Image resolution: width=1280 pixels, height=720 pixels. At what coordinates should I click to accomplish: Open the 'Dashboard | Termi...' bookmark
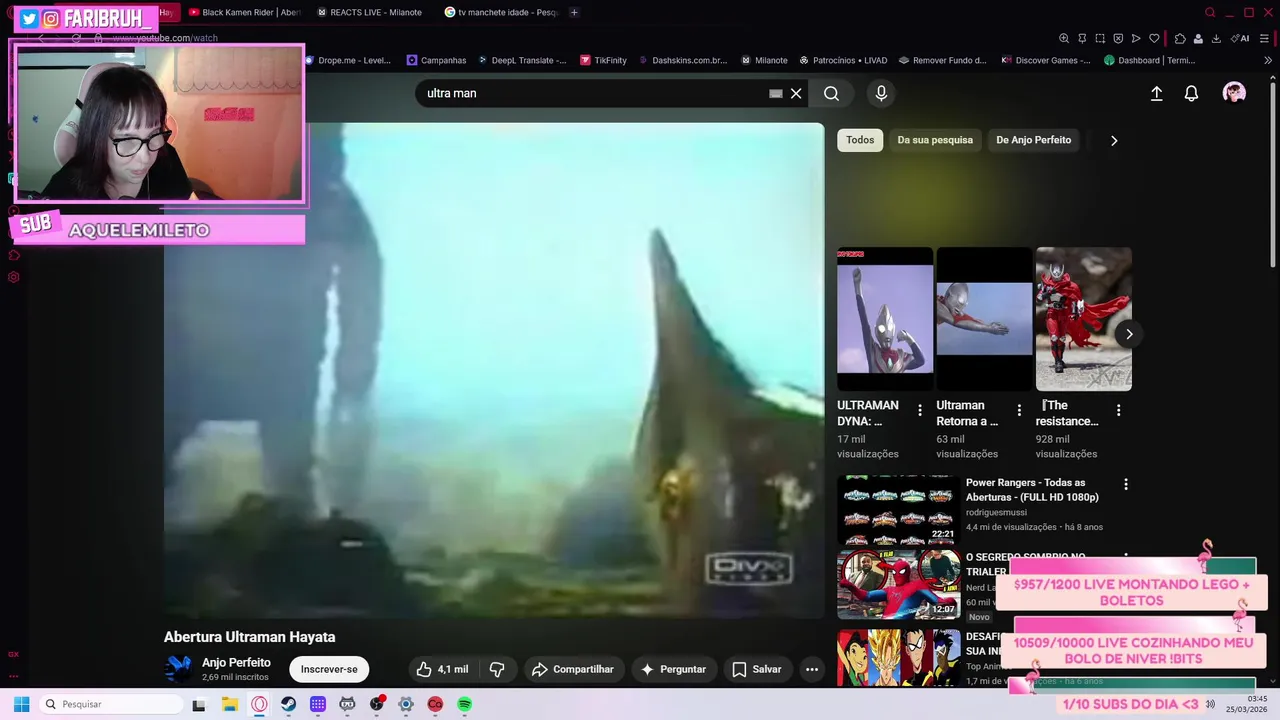click(1150, 60)
